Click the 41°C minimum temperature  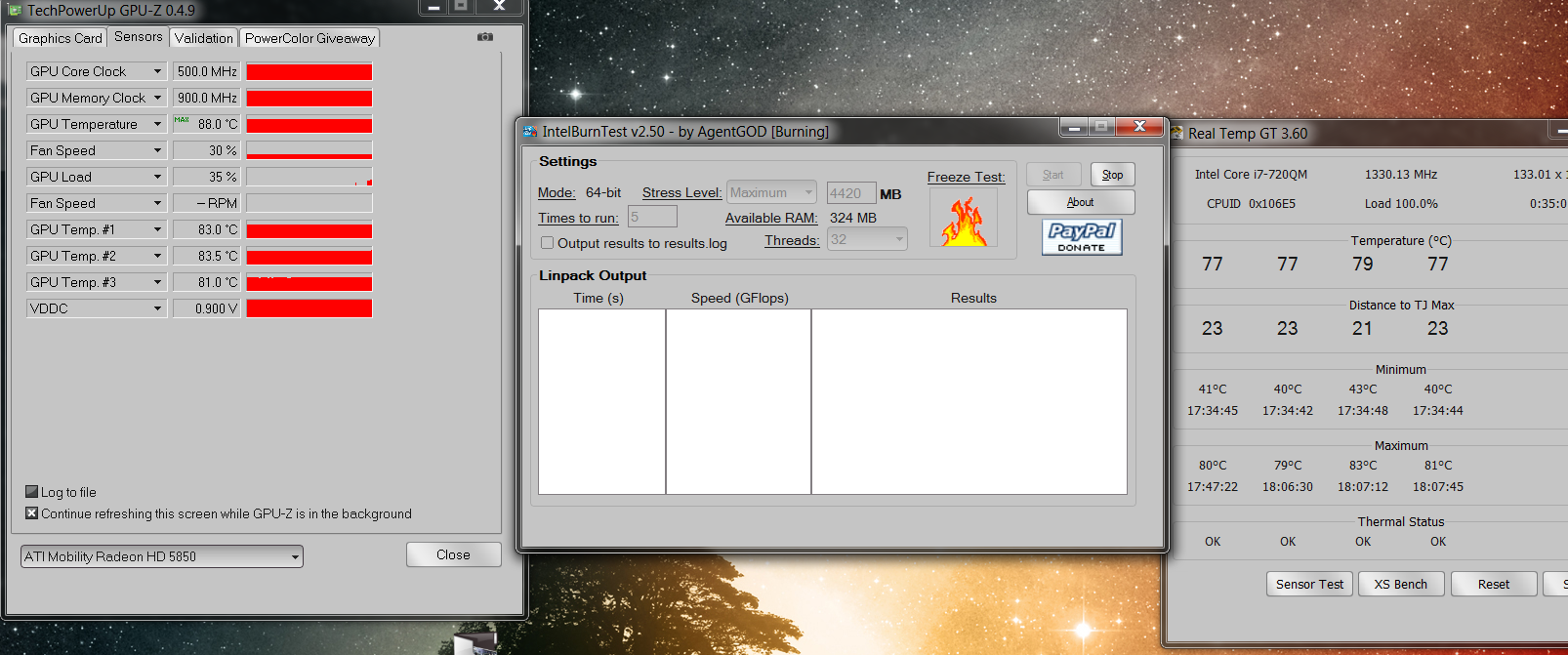(1213, 389)
